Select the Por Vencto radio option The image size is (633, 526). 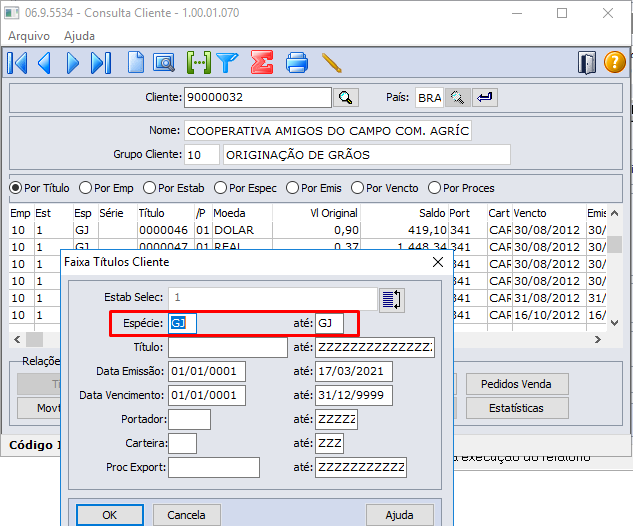click(x=385, y=188)
